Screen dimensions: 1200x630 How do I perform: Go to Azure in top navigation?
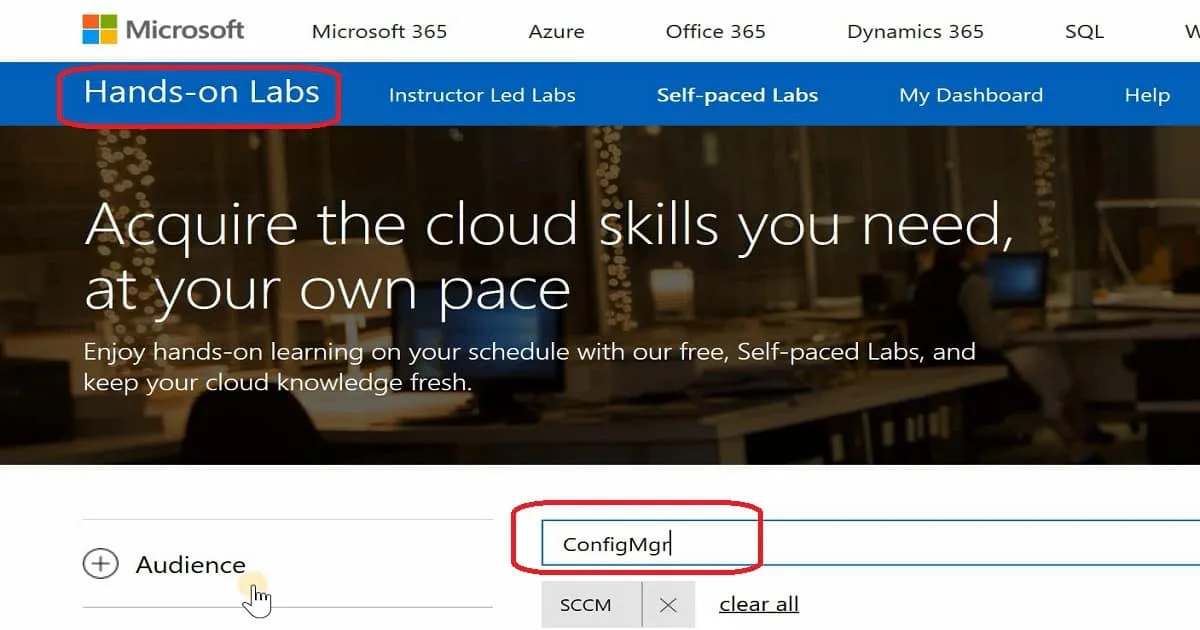pos(556,31)
